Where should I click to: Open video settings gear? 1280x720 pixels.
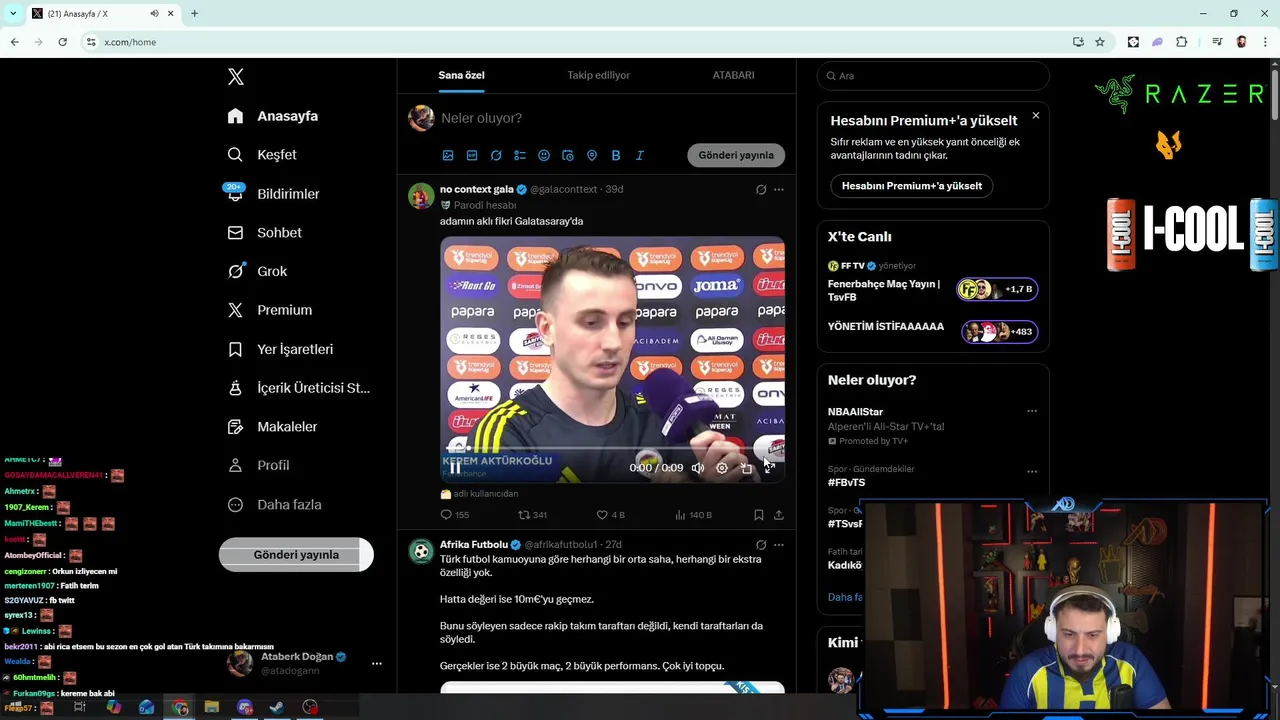tap(722, 468)
